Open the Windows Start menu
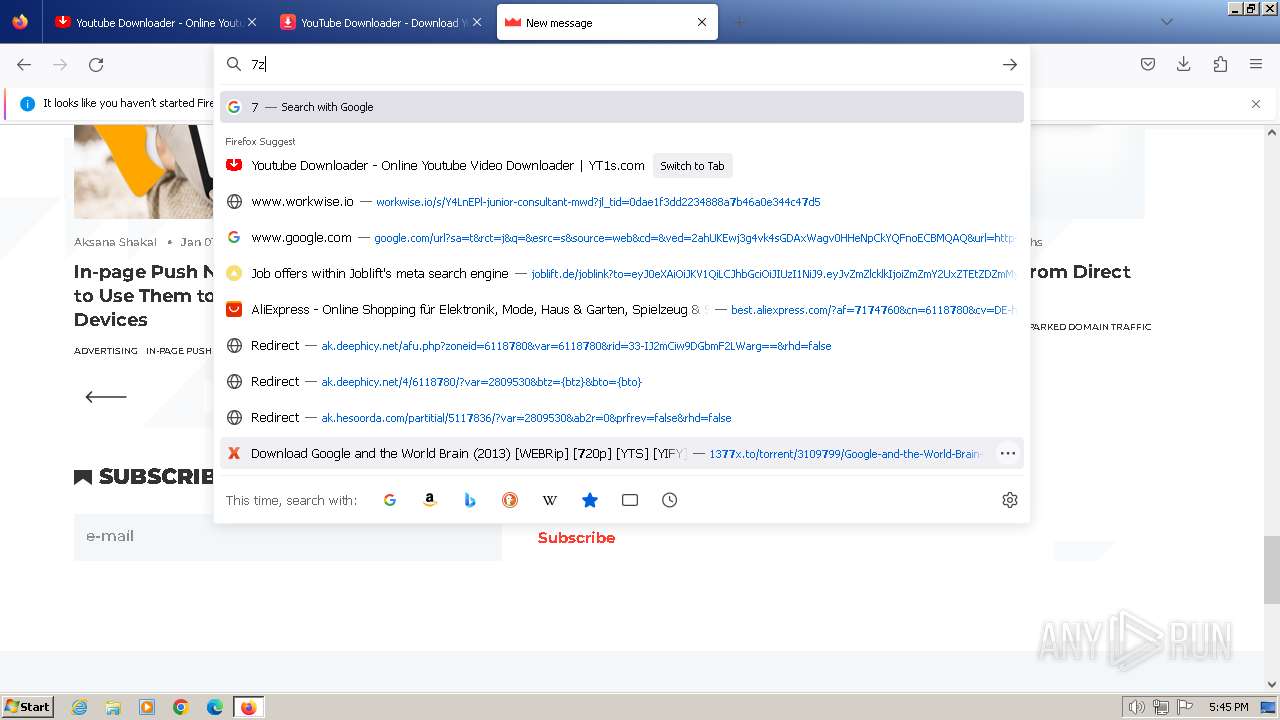This screenshot has width=1280, height=720. tap(27, 707)
